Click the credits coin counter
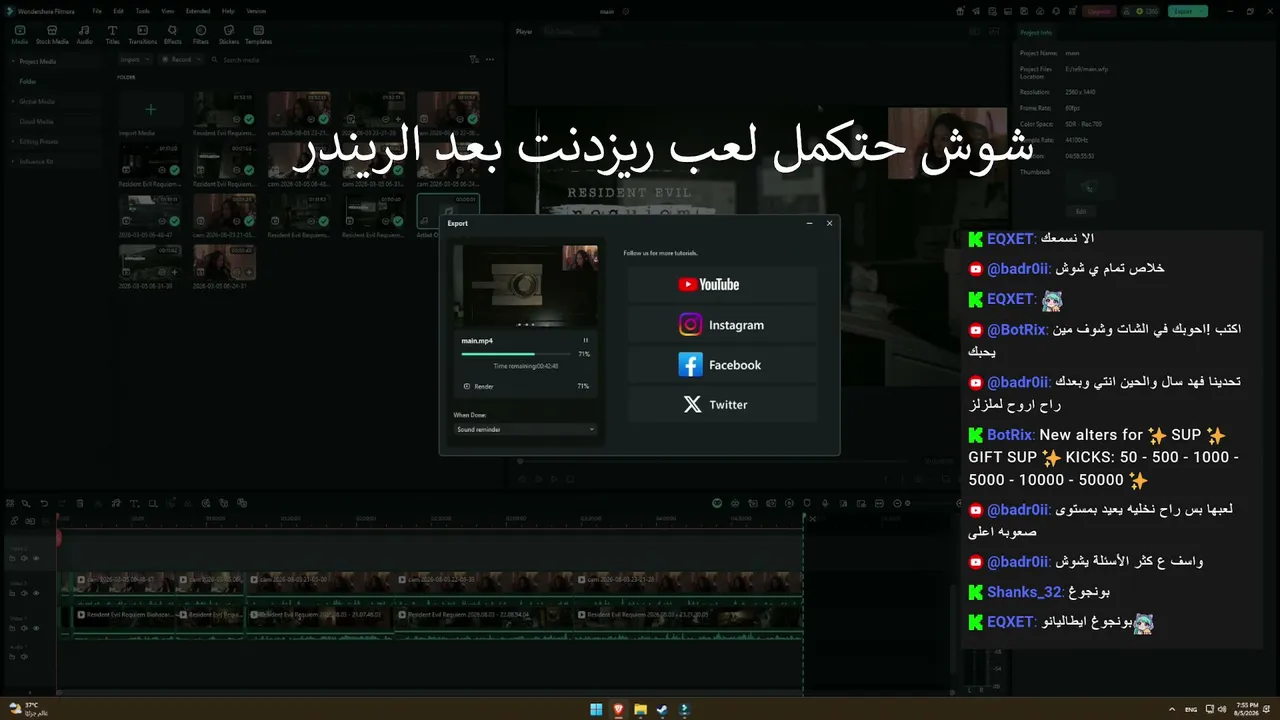The width and height of the screenshot is (1280, 720). click(1145, 11)
